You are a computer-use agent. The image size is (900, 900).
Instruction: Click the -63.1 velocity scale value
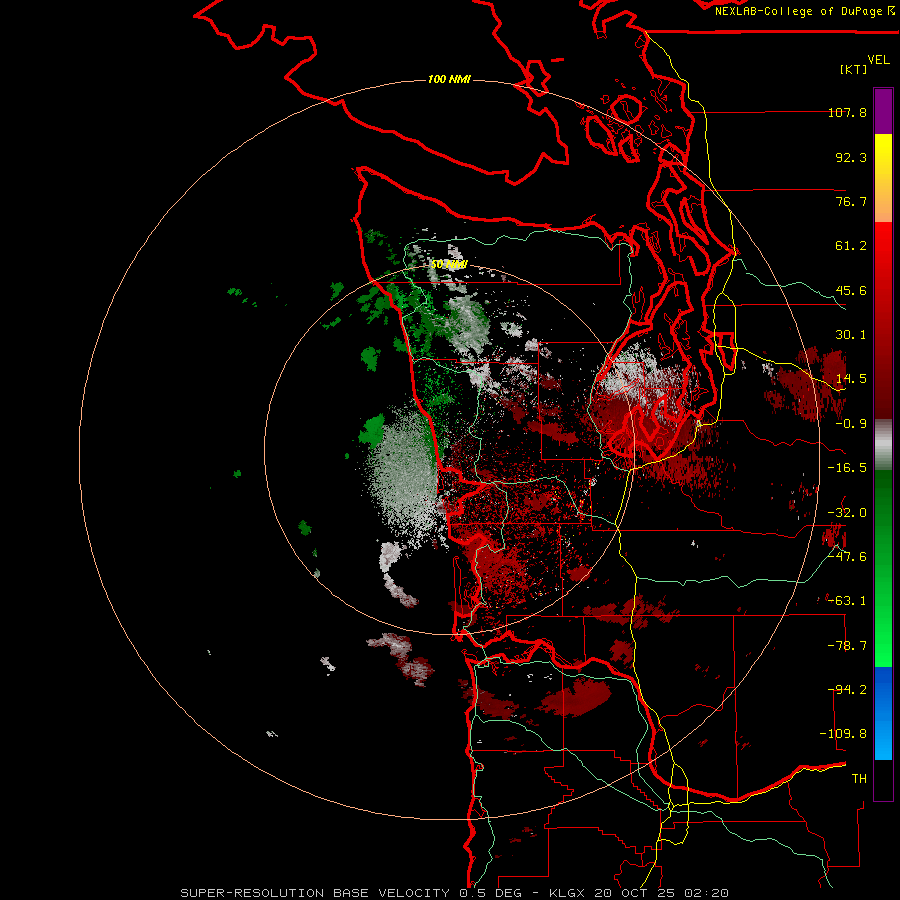coord(847,601)
